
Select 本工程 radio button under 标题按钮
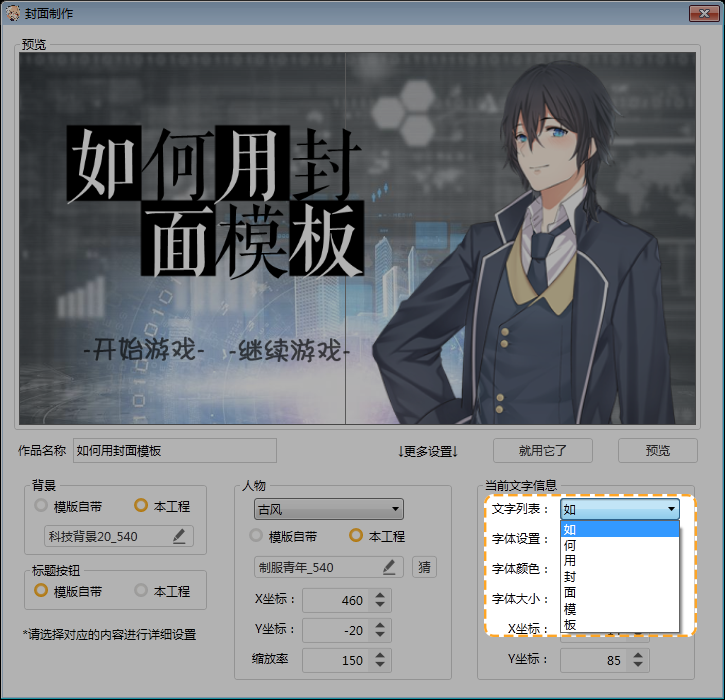[x=141, y=591]
